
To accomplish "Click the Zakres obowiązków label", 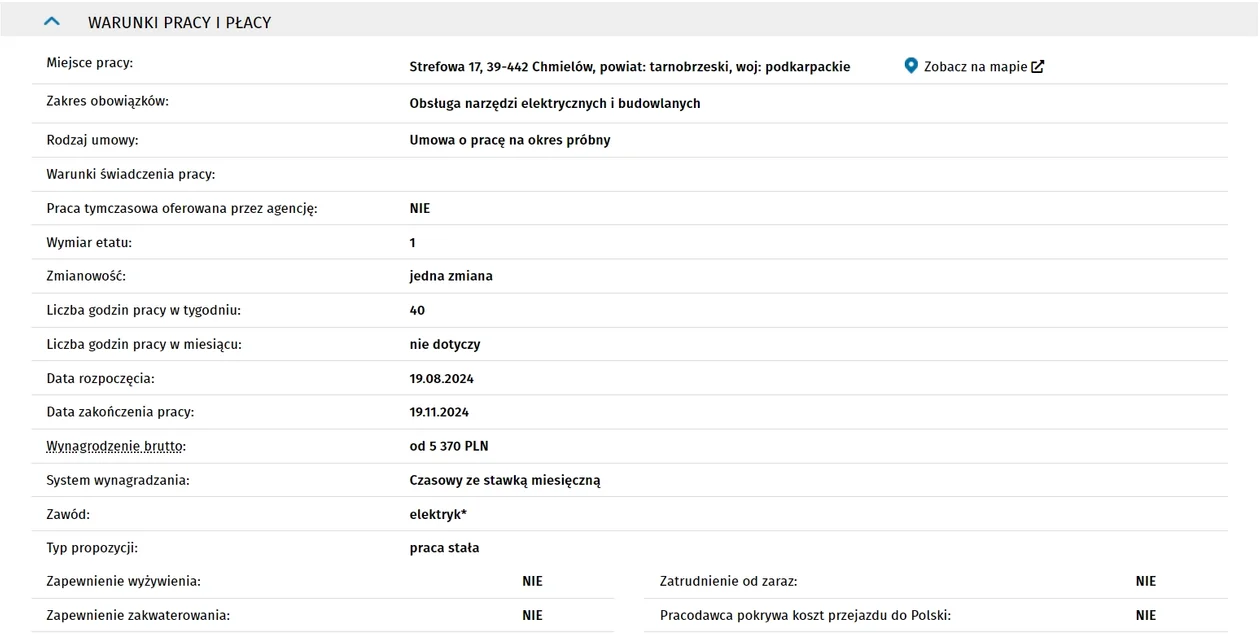I will coord(107,101).
